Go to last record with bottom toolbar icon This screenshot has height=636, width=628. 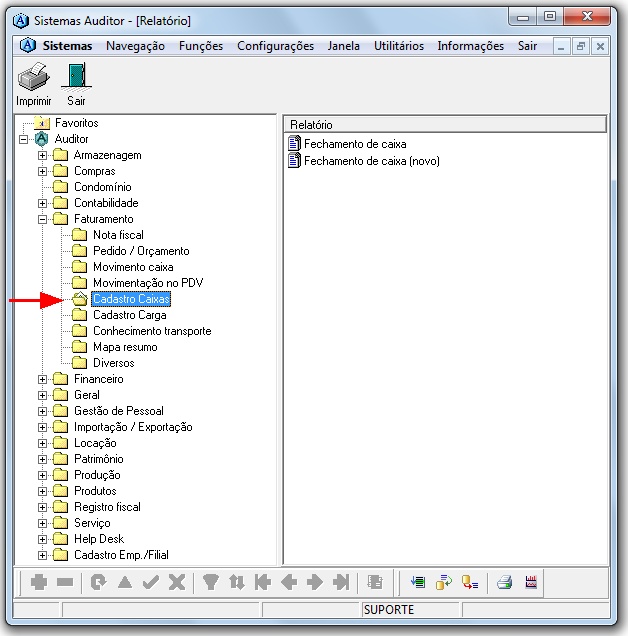(x=341, y=582)
